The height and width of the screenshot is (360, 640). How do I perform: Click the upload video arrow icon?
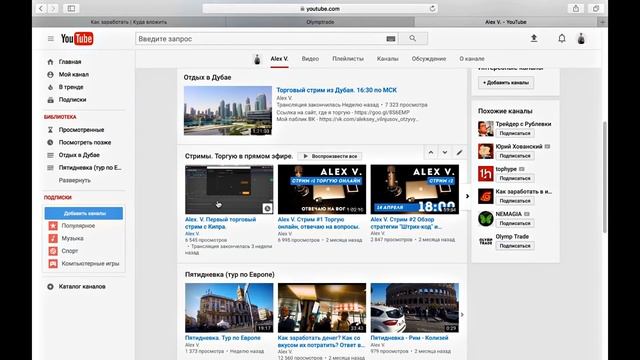pos(533,38)
